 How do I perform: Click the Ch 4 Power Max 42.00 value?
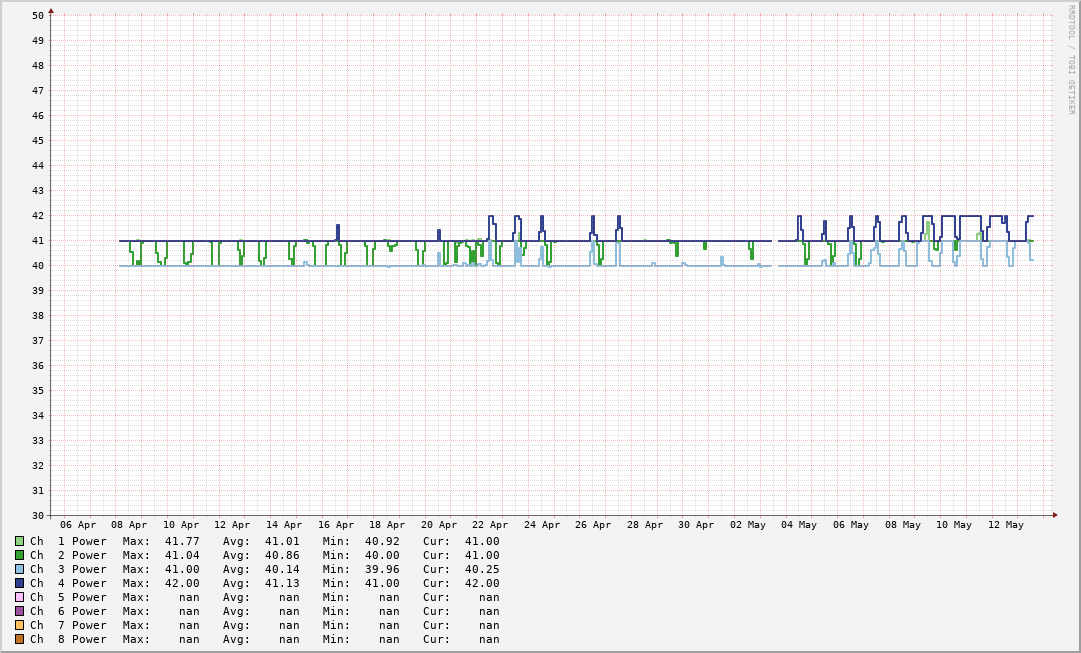click(x=182, y=583)
